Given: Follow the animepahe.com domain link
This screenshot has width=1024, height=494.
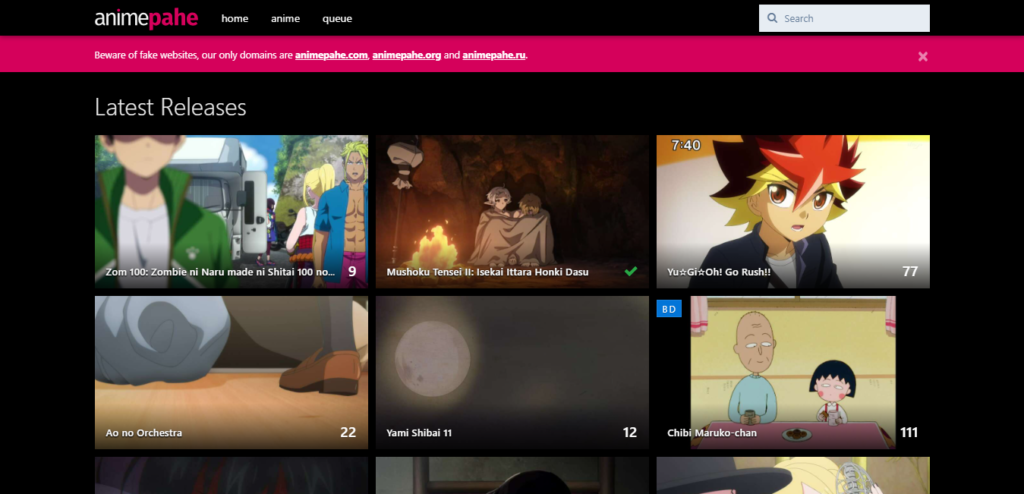Looking at the screenshot, I should [x=331, y=55].
